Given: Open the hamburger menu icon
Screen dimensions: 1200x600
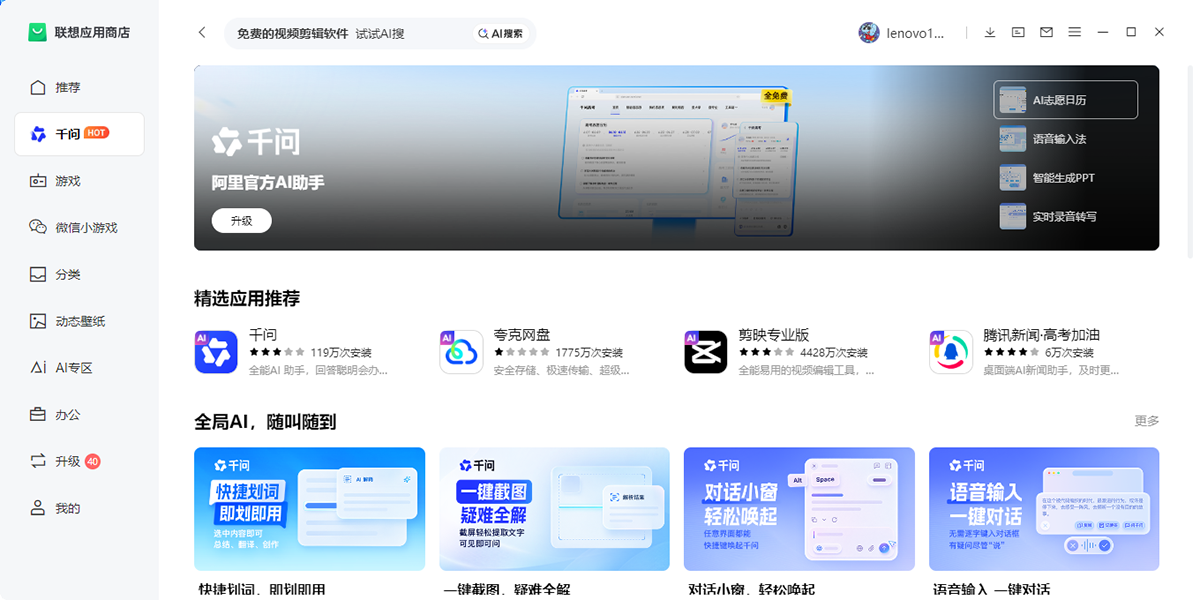Looking at the screenshot, I should [1075, 32].
